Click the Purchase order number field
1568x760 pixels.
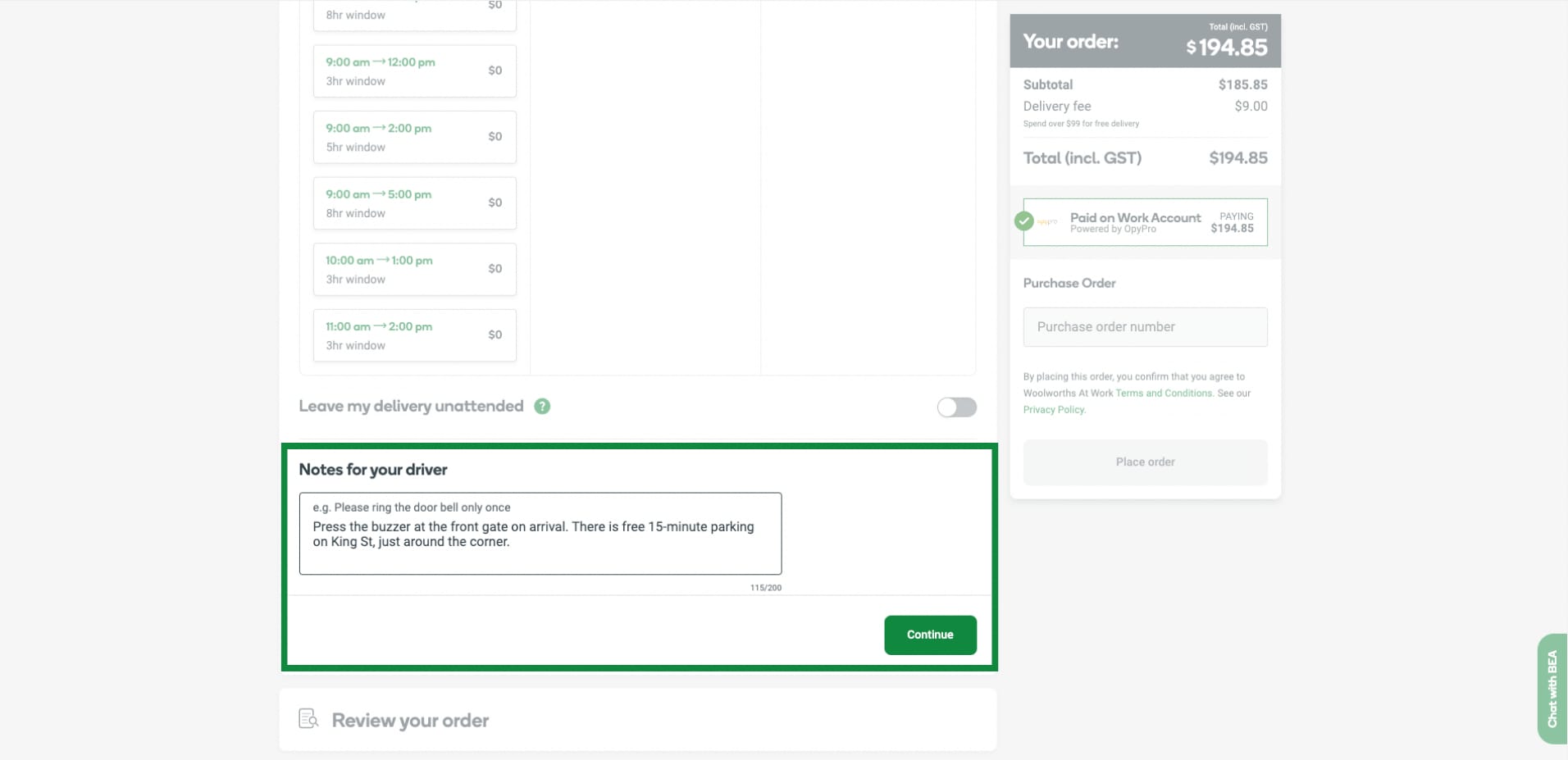[x=1144, y=326]
